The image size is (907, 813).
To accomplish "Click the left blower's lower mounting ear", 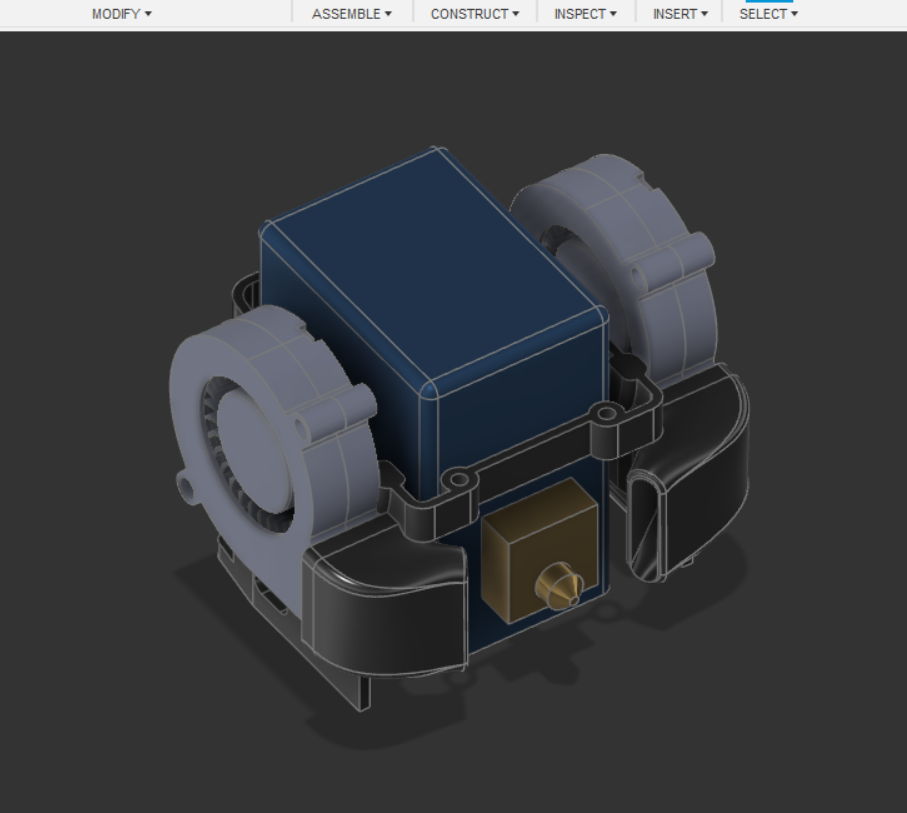I will (x=186, y=486).
